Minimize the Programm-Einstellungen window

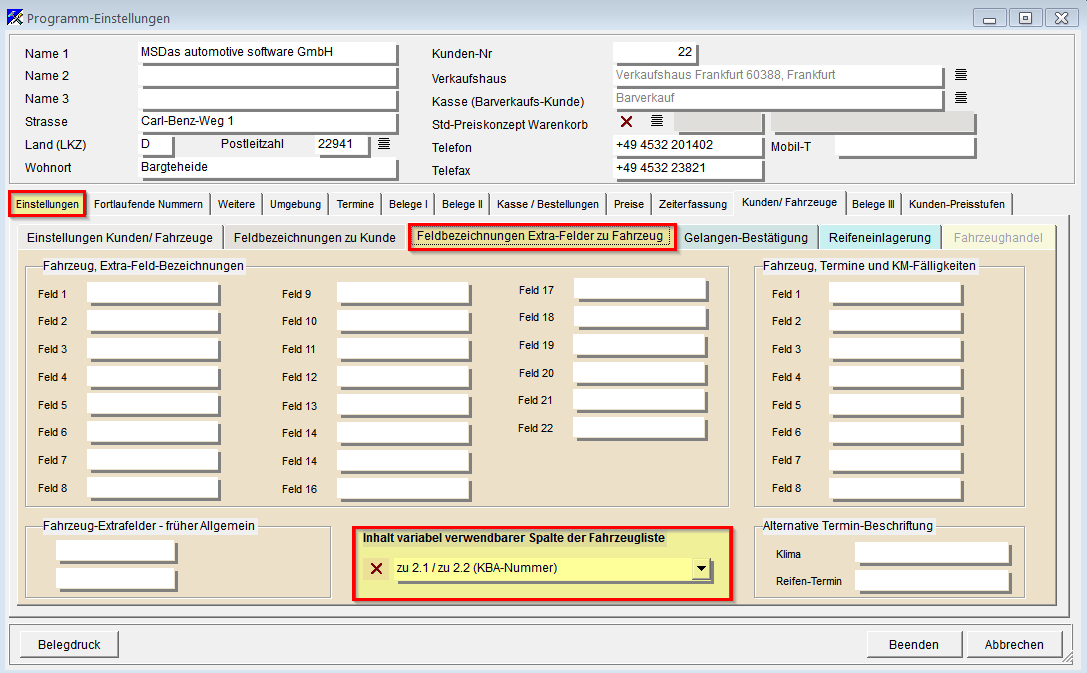point(989,18)
